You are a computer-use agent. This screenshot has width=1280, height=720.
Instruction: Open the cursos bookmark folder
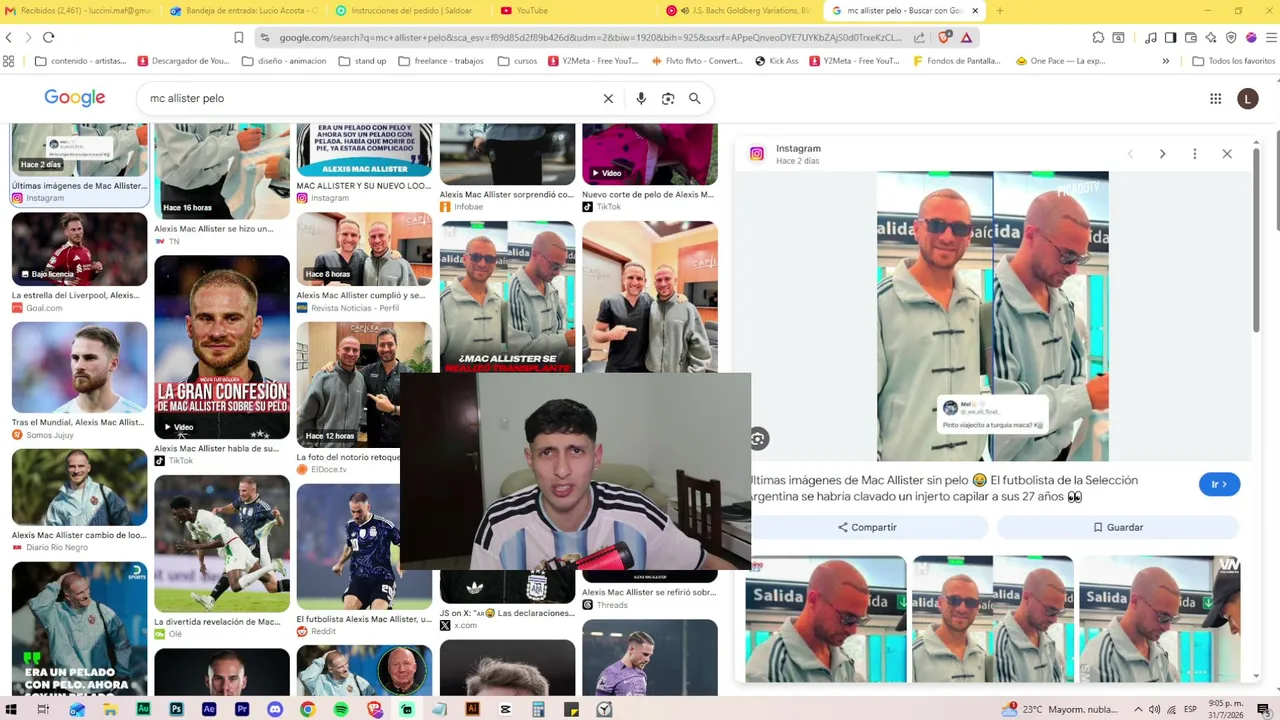[x=516, y=61]
